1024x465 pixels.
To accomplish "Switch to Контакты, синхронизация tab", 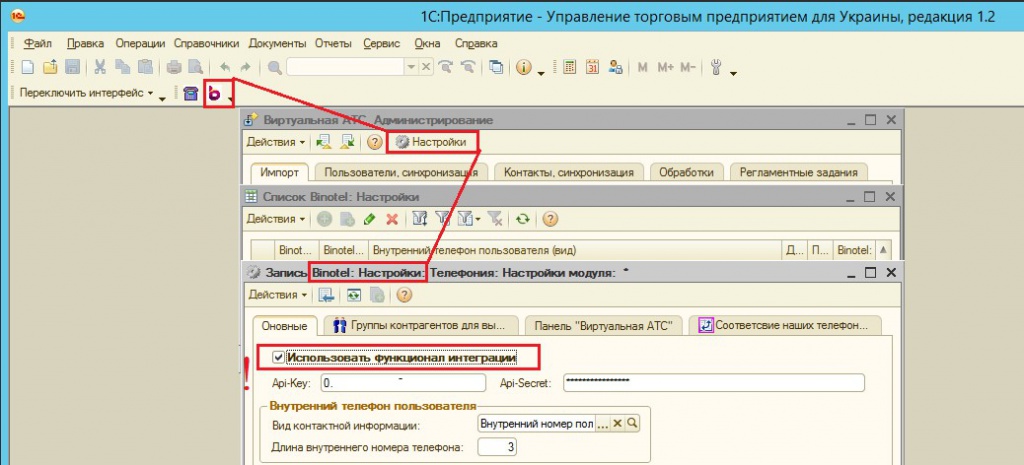I will tap(569, 172).
